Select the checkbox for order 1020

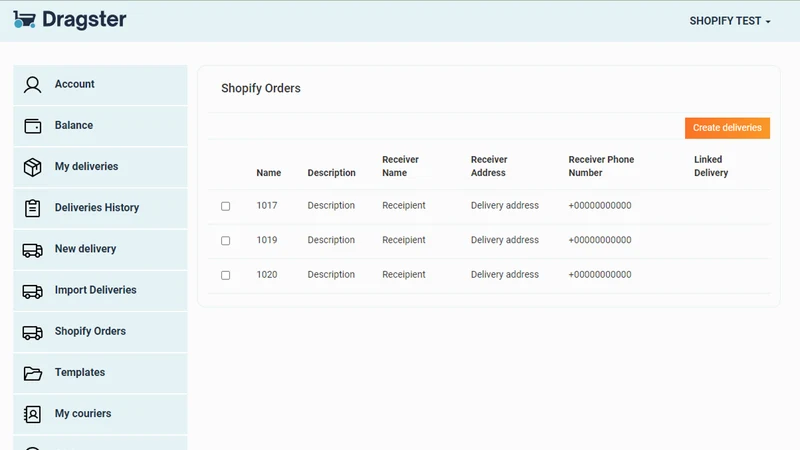coord(226,275)
